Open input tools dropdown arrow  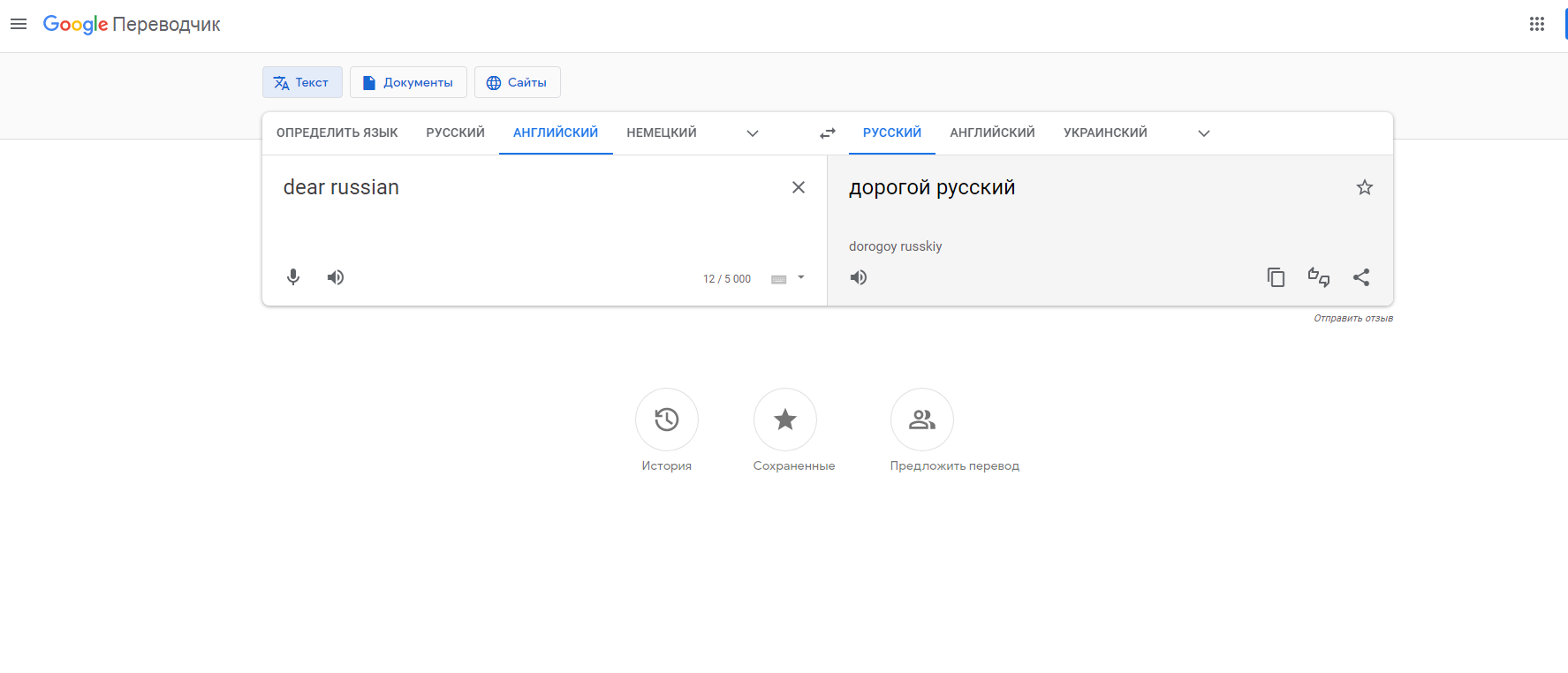click(801, 277)
